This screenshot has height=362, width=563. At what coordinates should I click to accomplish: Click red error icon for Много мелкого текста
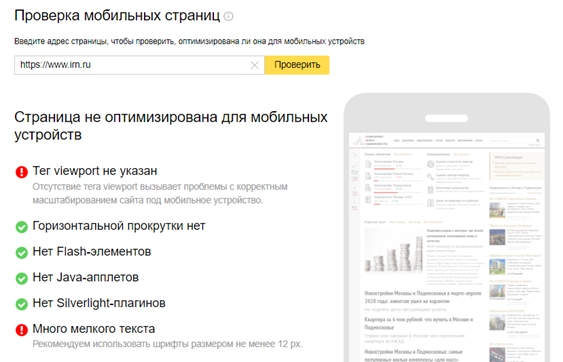[22, 330]
